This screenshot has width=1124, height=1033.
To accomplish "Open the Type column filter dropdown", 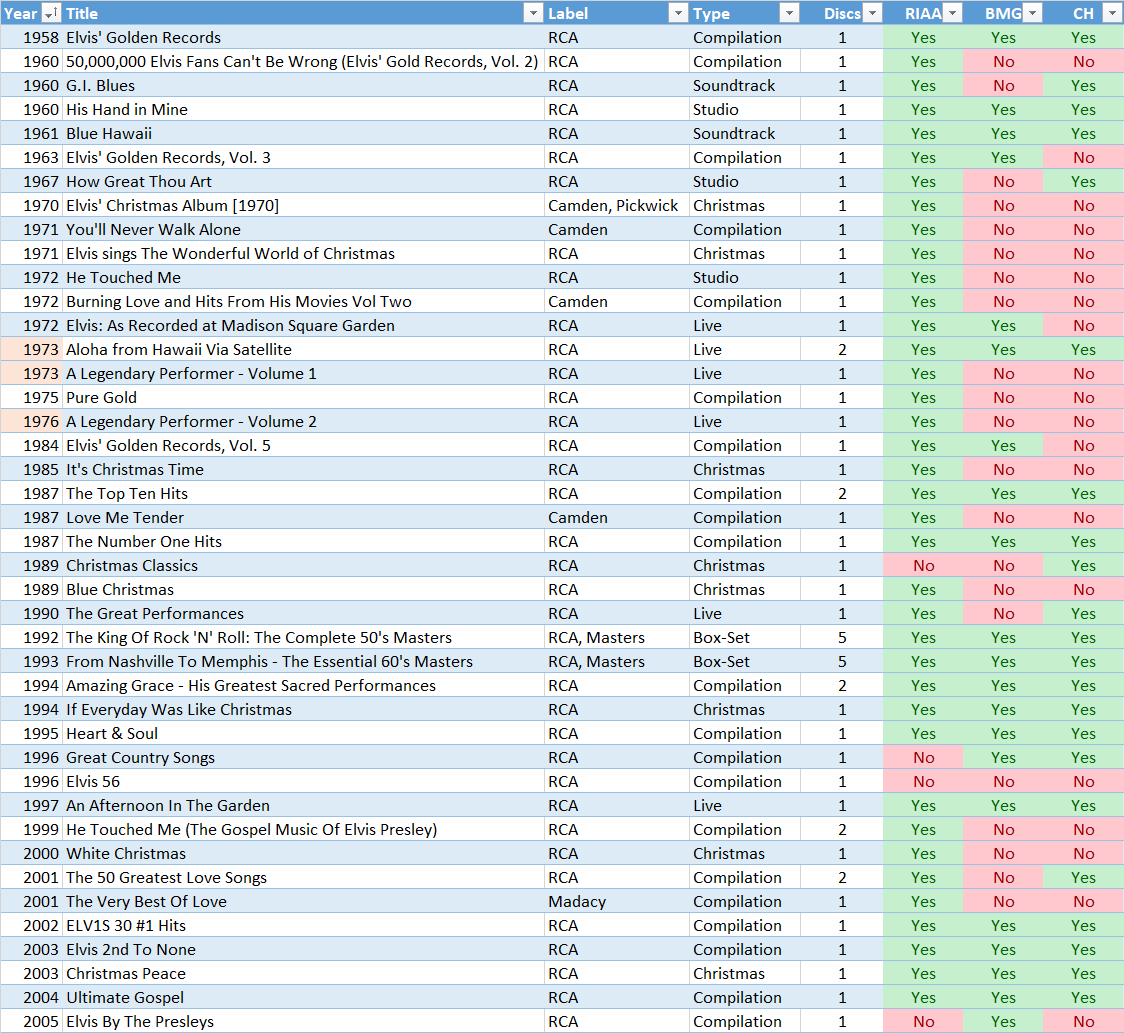I will click(x=789, y=13).
